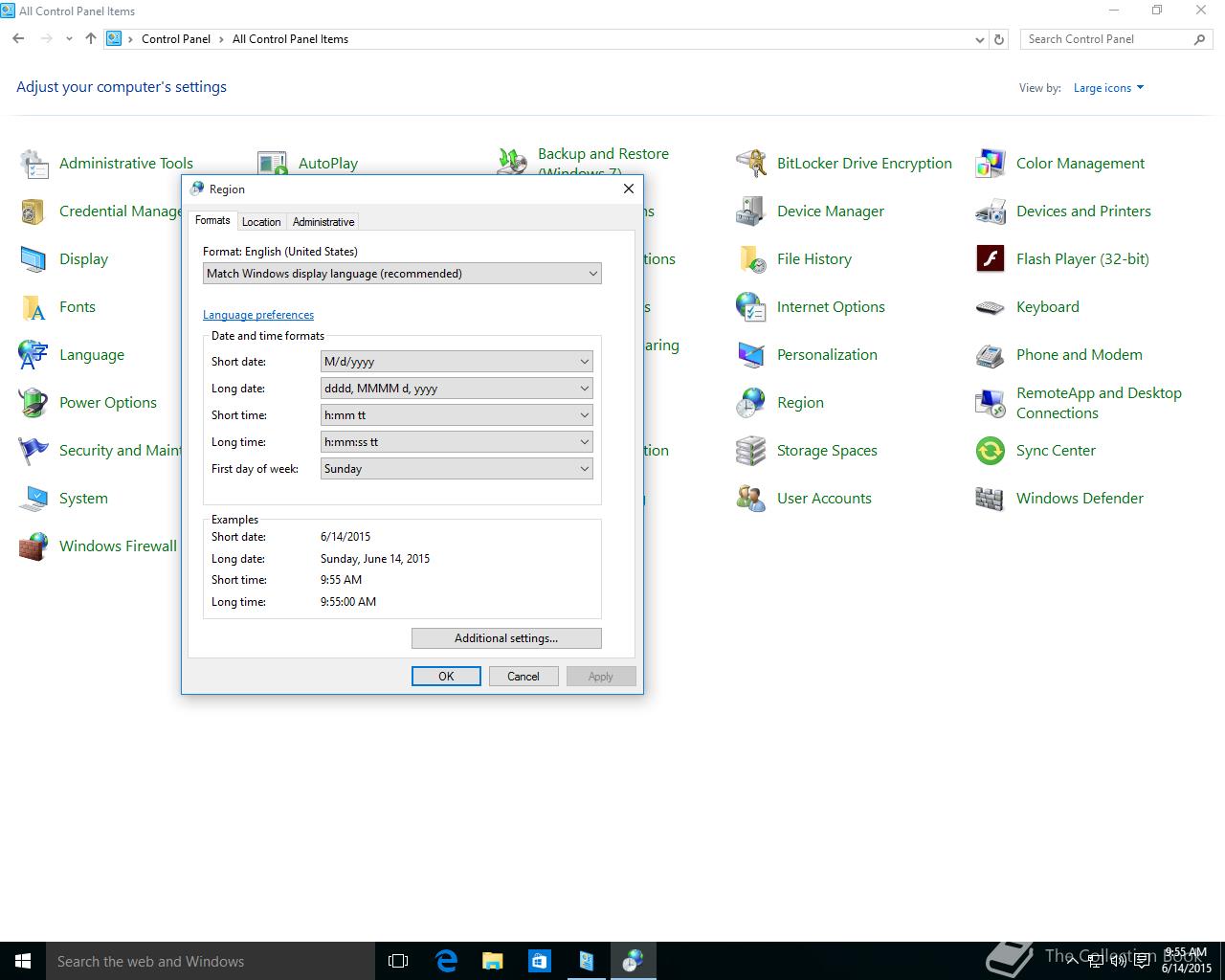Open Store from taskbar

coord(539,961)
